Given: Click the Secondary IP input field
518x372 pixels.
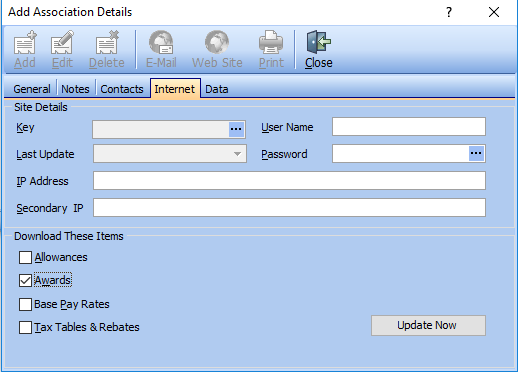Looking at the screenshot, I should tap(289, 207).
